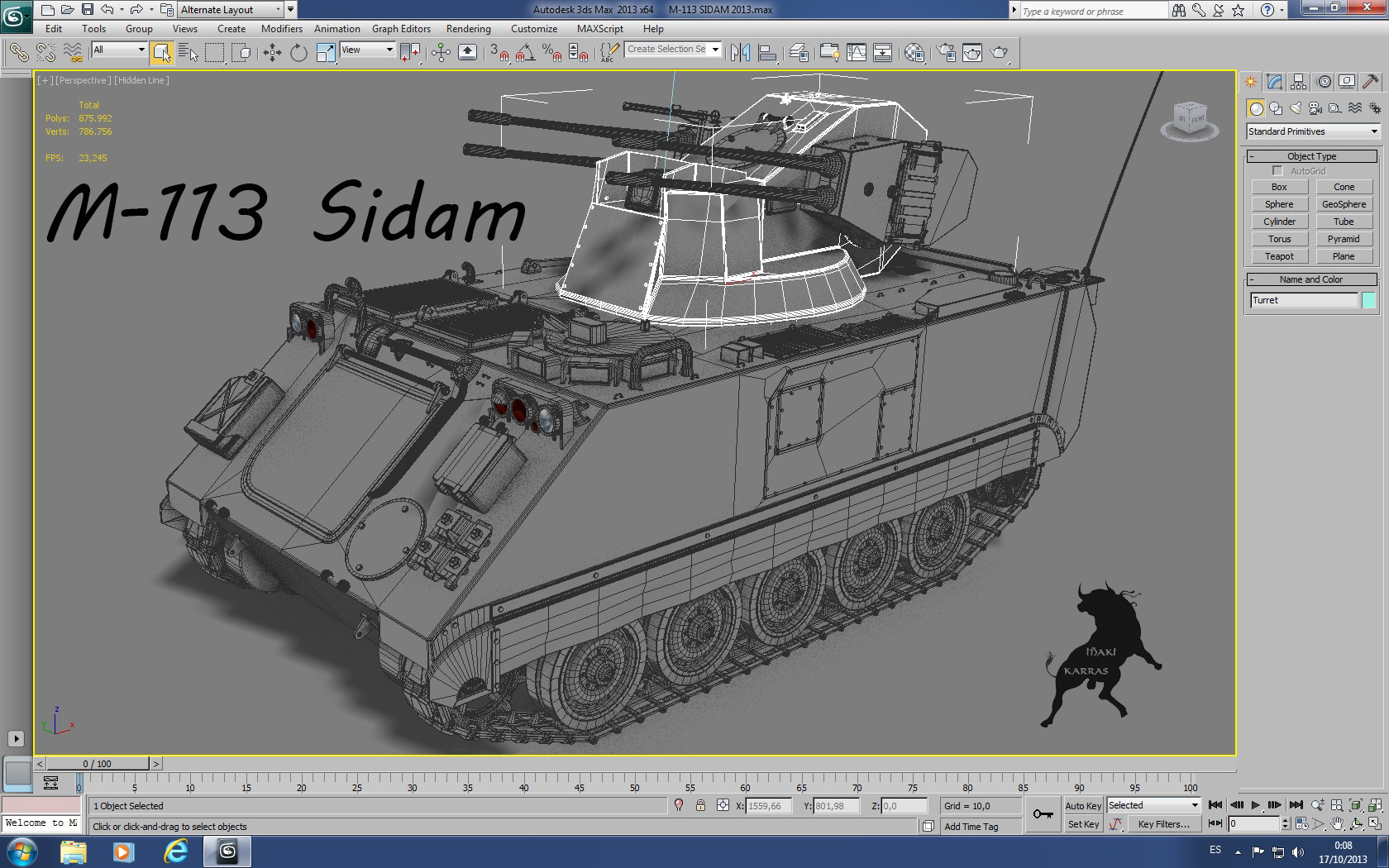This screenshot has height=868, width=1389.
Task: Select the Select and Move tool
Action: [273, 51]
